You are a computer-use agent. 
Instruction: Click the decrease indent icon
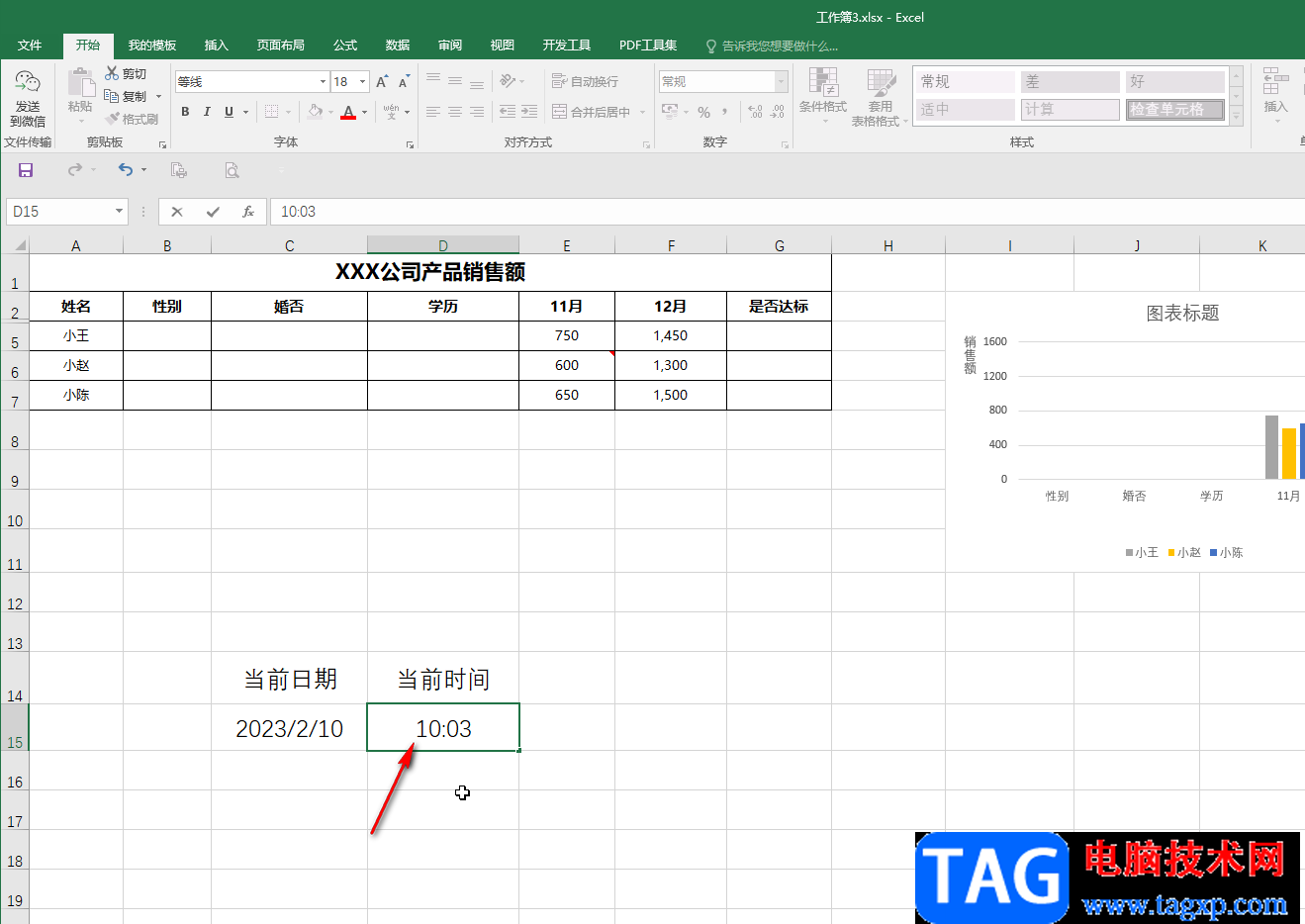point(508,112)
